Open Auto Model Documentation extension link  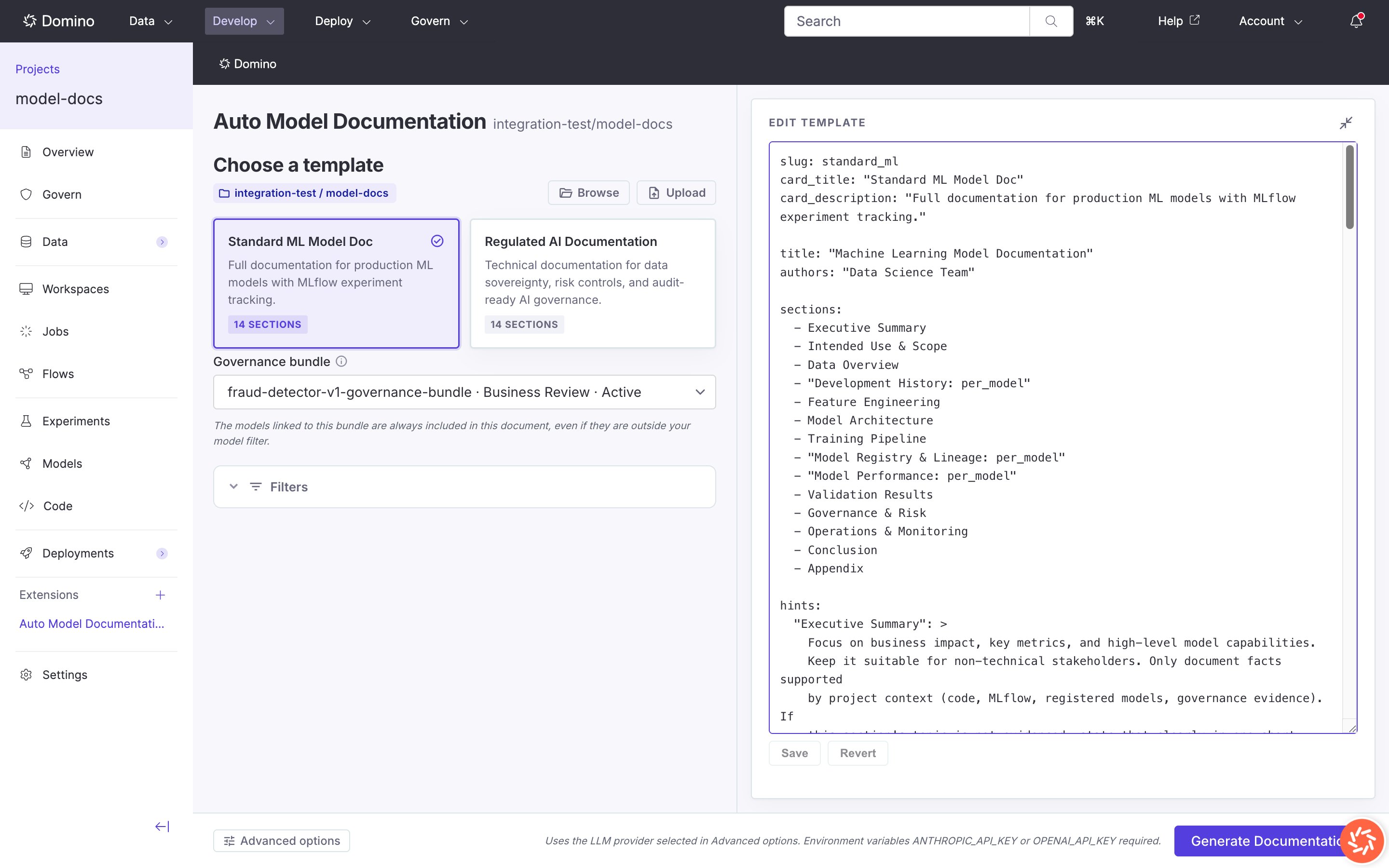[92, 624]
